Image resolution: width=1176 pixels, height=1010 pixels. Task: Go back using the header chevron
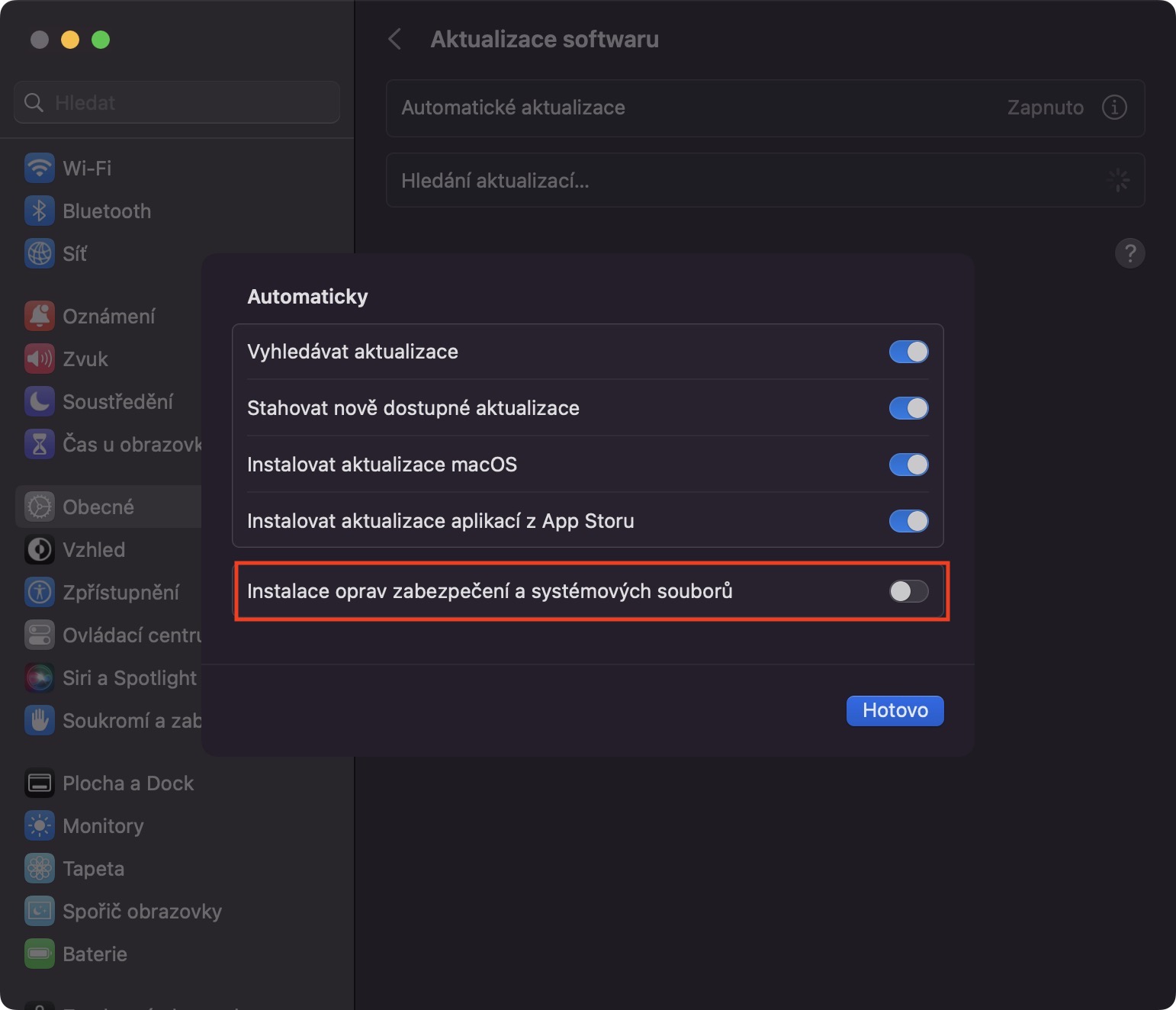[x=395, y=39]
